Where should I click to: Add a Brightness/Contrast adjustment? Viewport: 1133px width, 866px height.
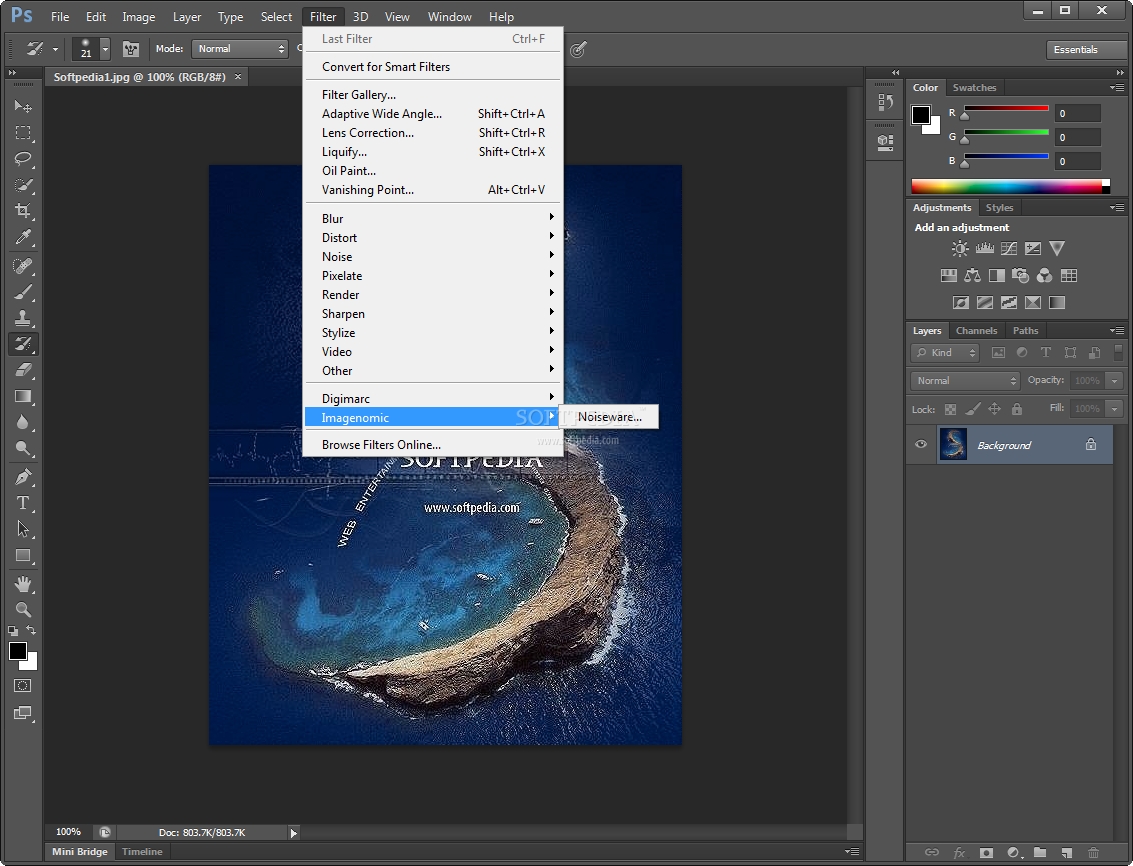click(x=960, y=249)
